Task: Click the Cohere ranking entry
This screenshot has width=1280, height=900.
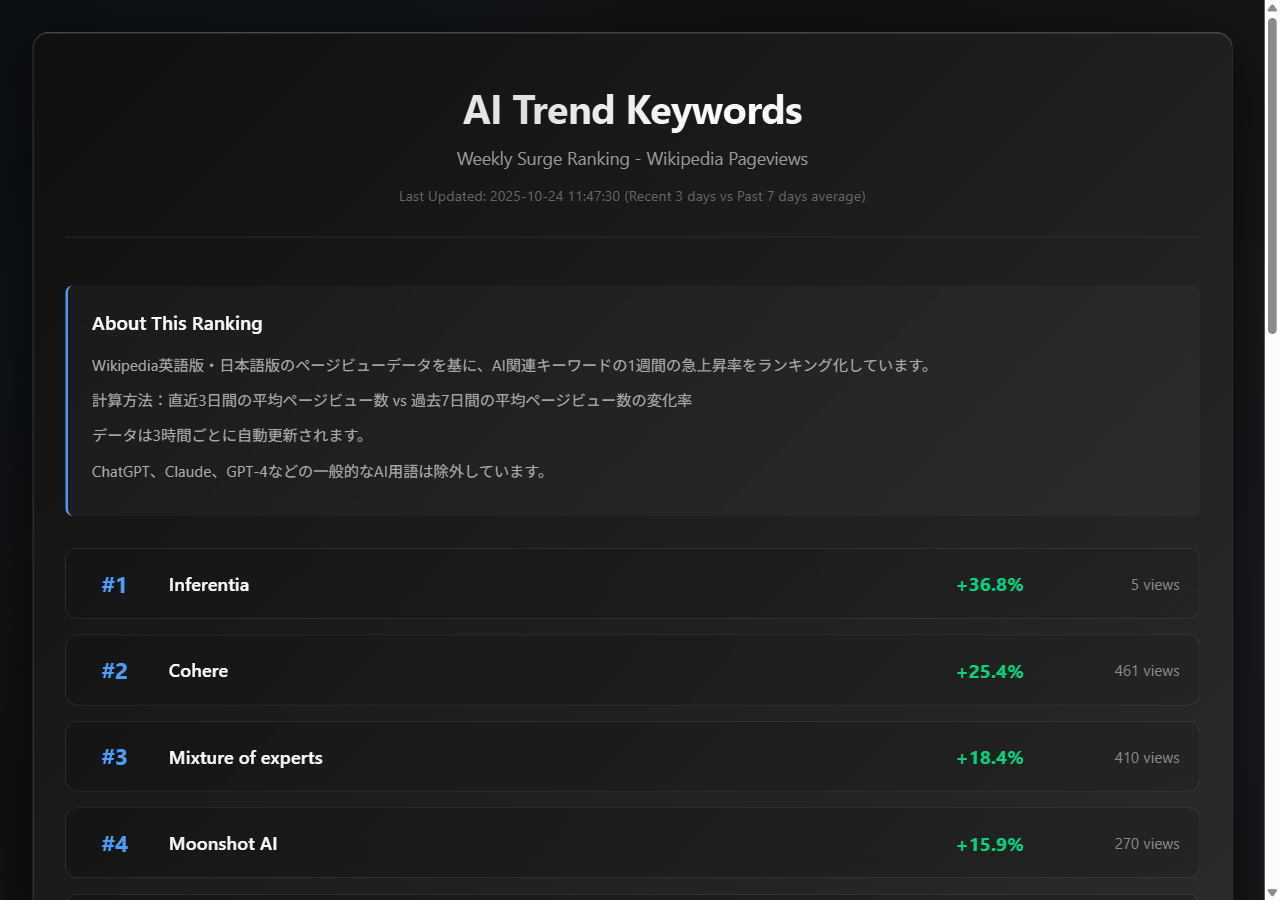Action: click(x=198, y=670)
